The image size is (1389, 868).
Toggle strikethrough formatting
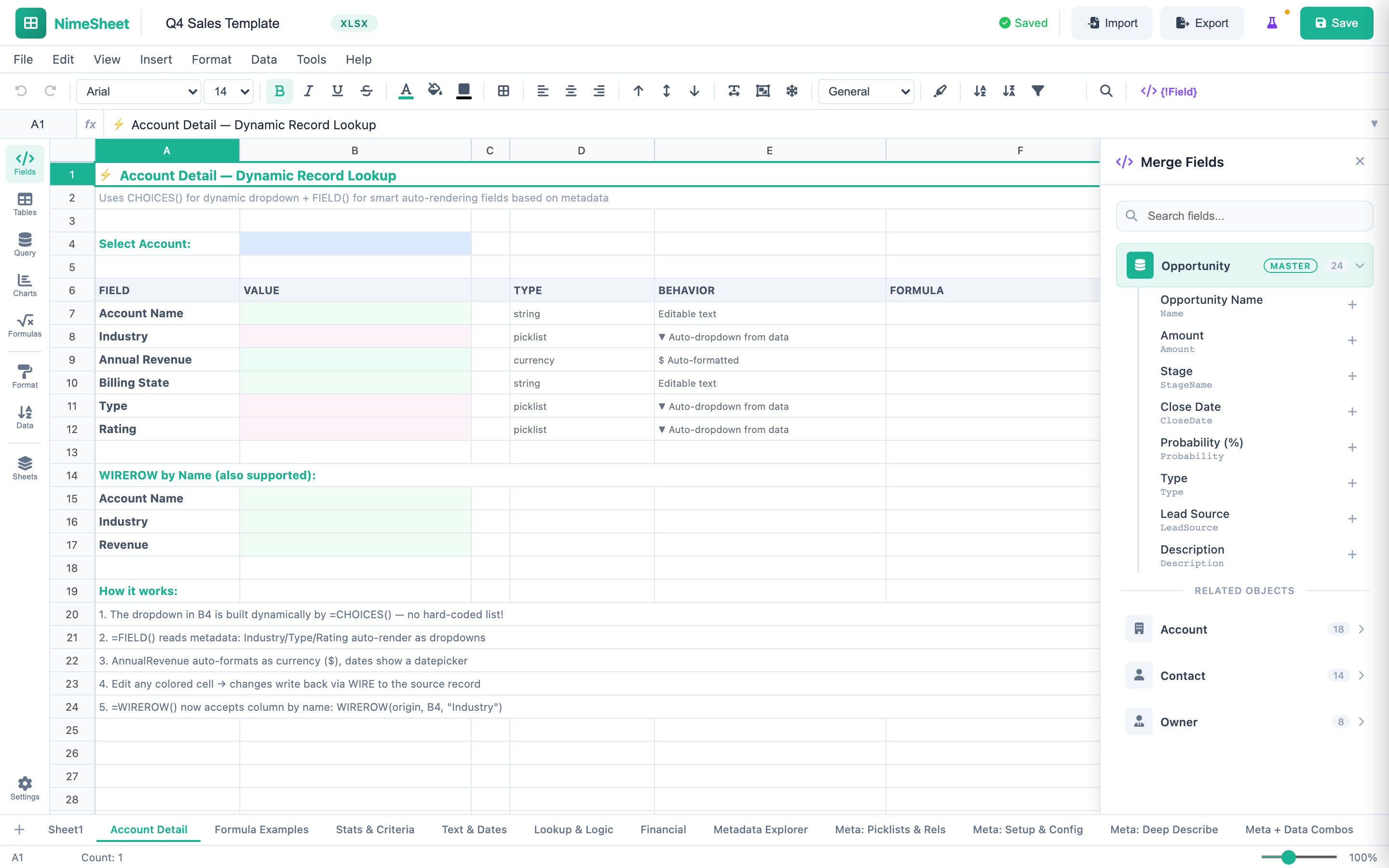click(366, 91)
